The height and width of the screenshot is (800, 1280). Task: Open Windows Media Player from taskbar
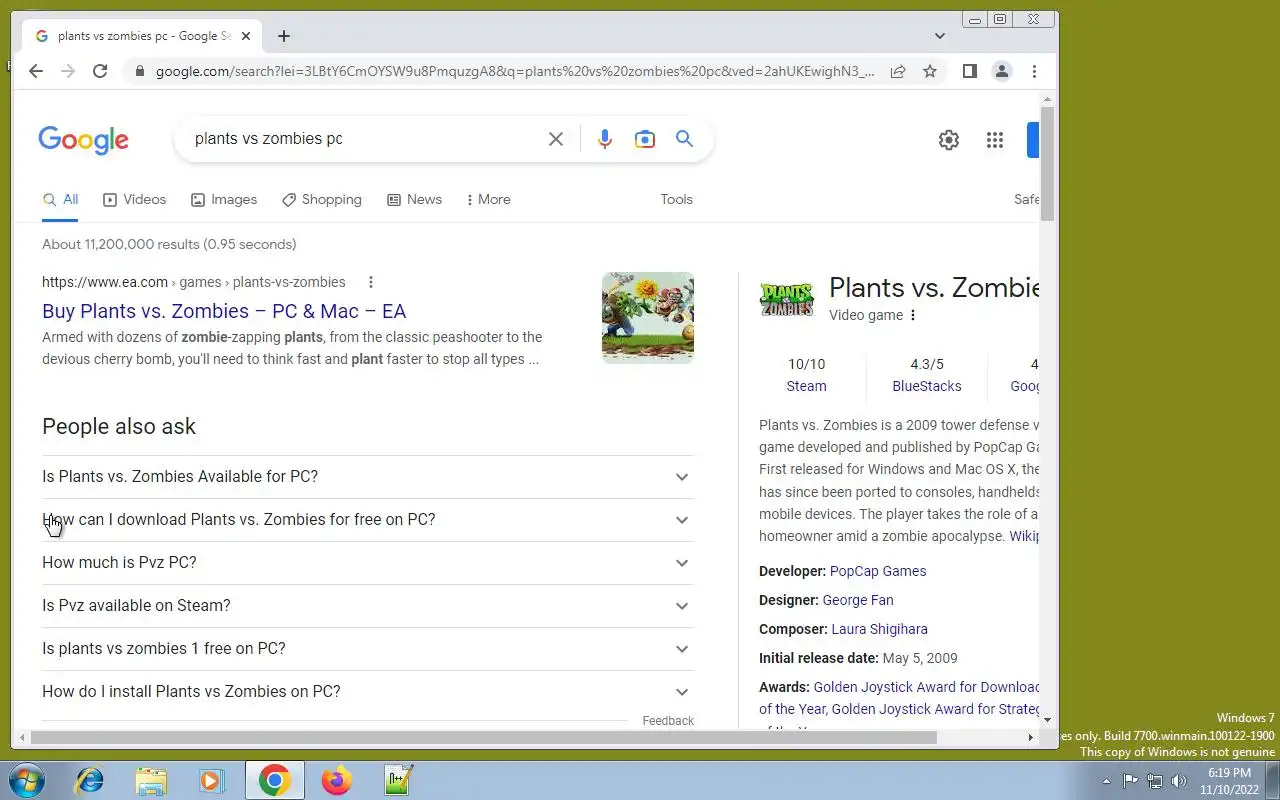pos(212,780)
